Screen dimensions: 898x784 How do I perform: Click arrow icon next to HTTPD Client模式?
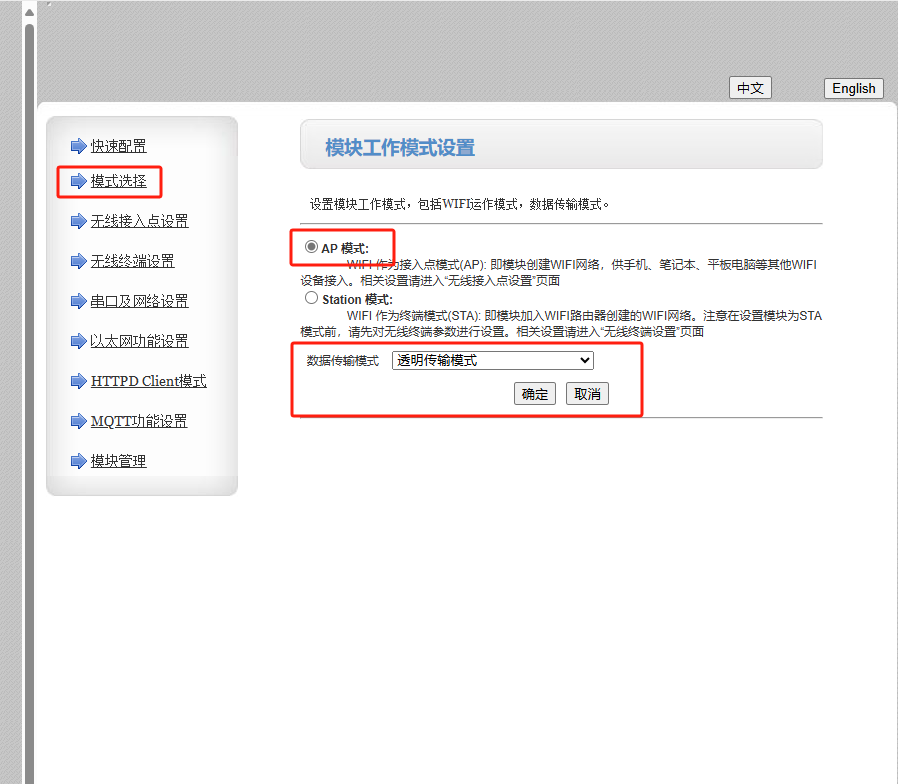click(x=78, y=381)
